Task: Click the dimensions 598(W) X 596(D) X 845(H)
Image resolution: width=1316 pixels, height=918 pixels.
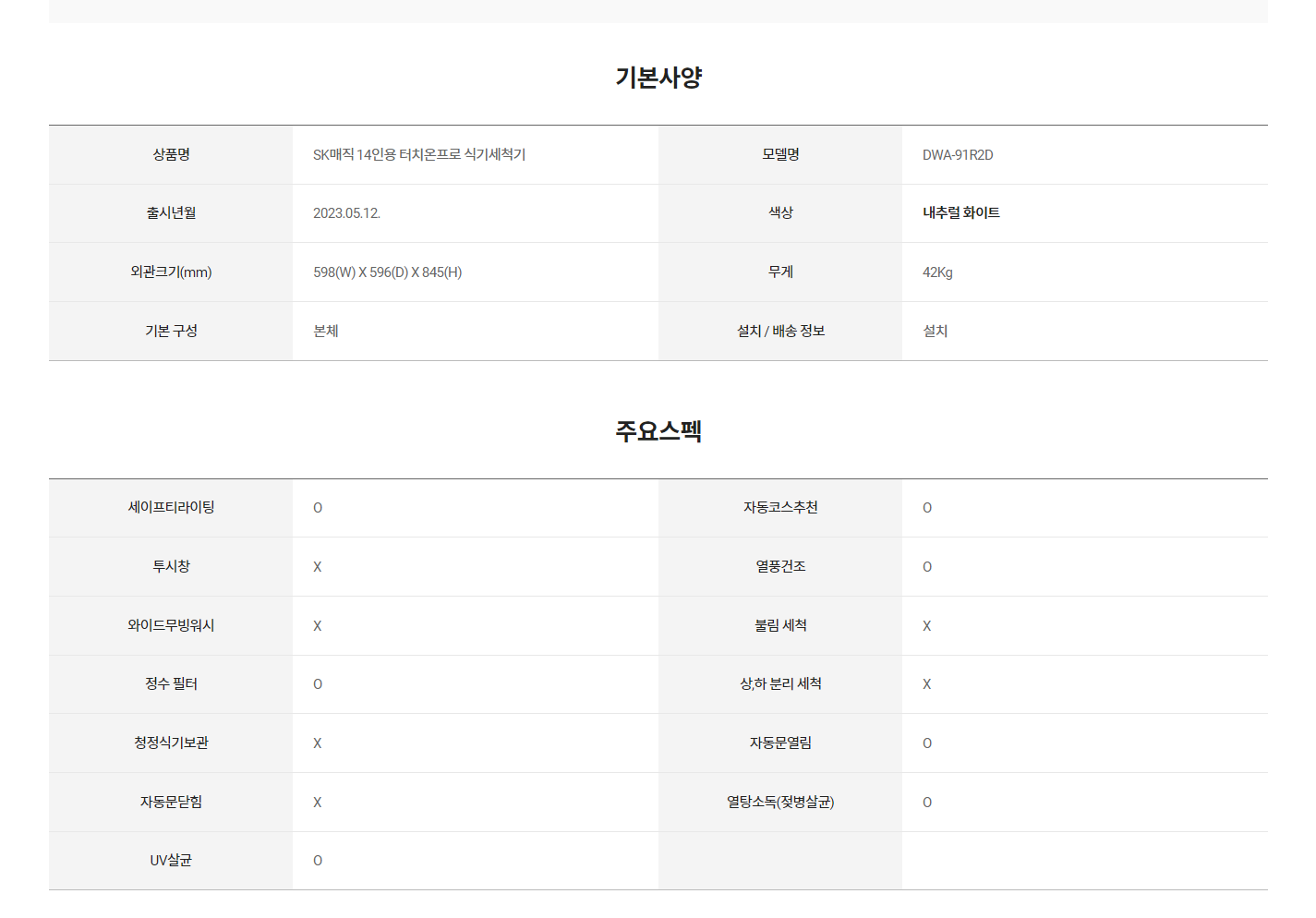Action: click(387, 272)
